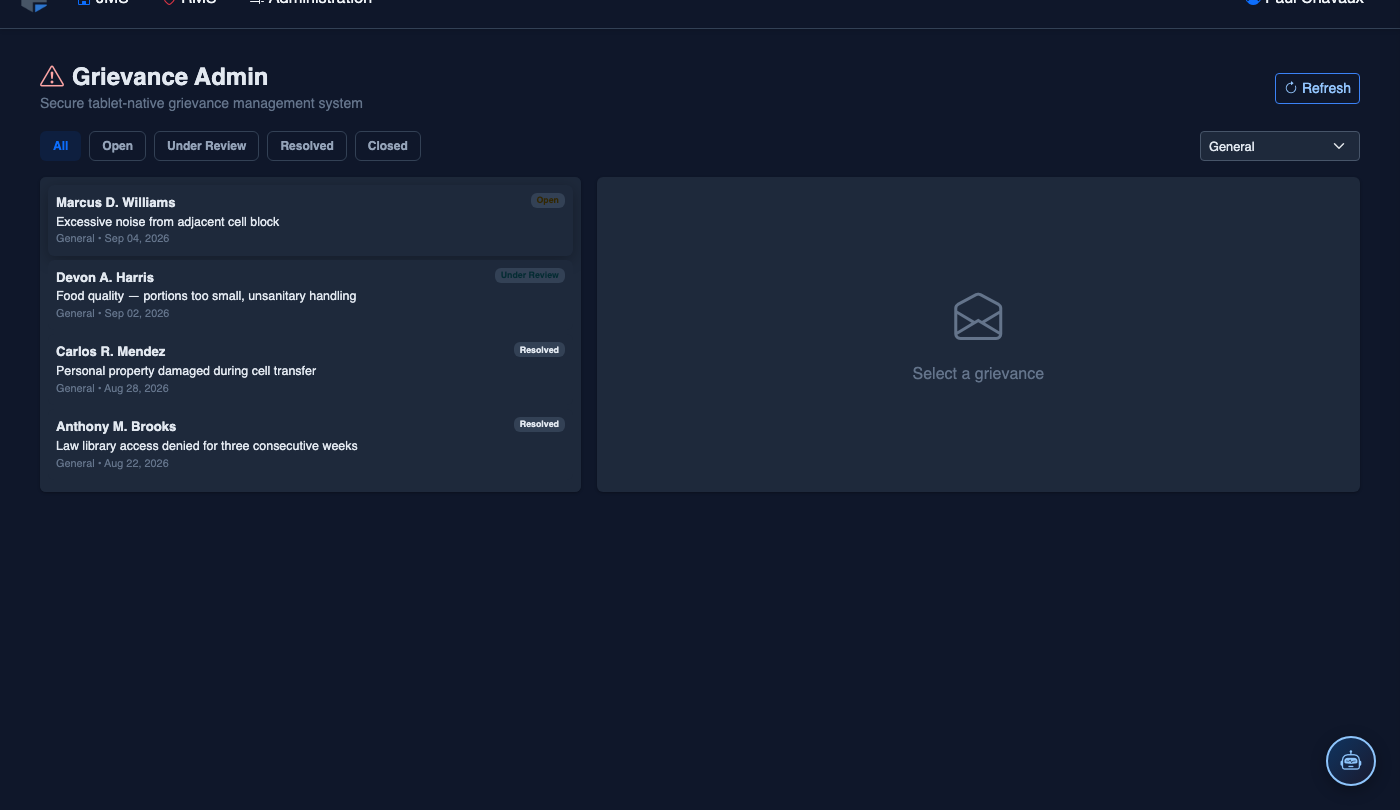Viewport: 1400px width, 810px height.
Task: Click the "General • Sep 04, 2026" line
Action: (x=113, y=239)
